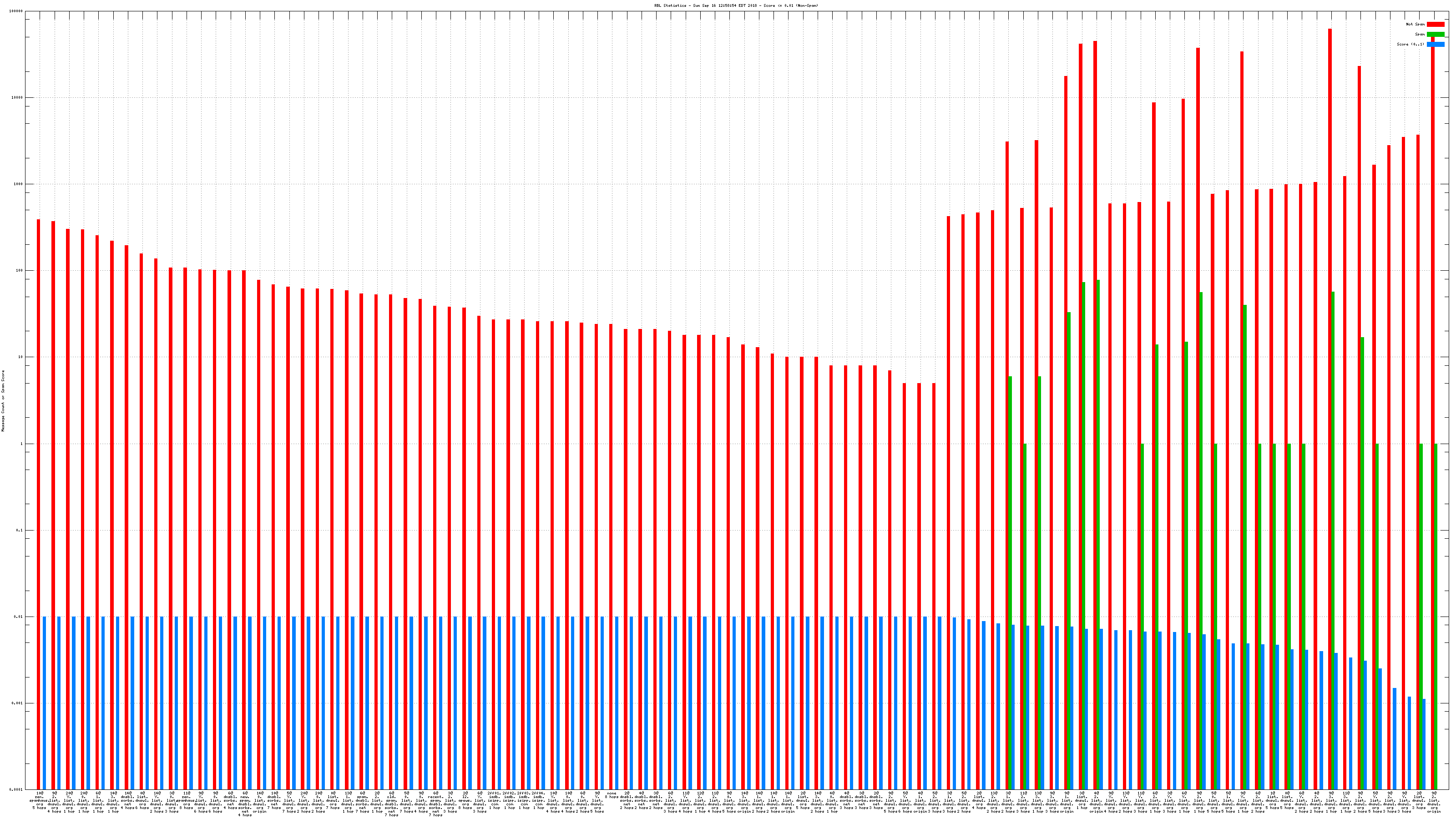Click the 'none 8 hops' x-axis label

(x=612, y=795)
